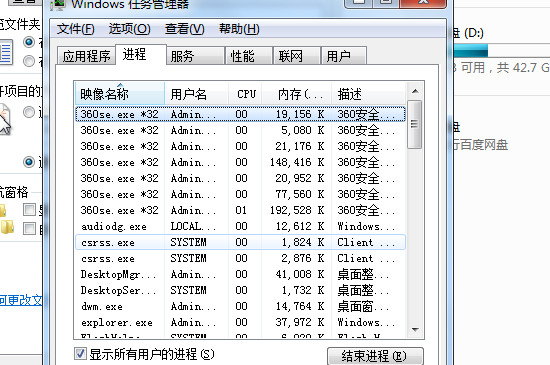The image size is (550, 365).
Task: Click the 37,972 K memory value
Action: pos(300,322)
